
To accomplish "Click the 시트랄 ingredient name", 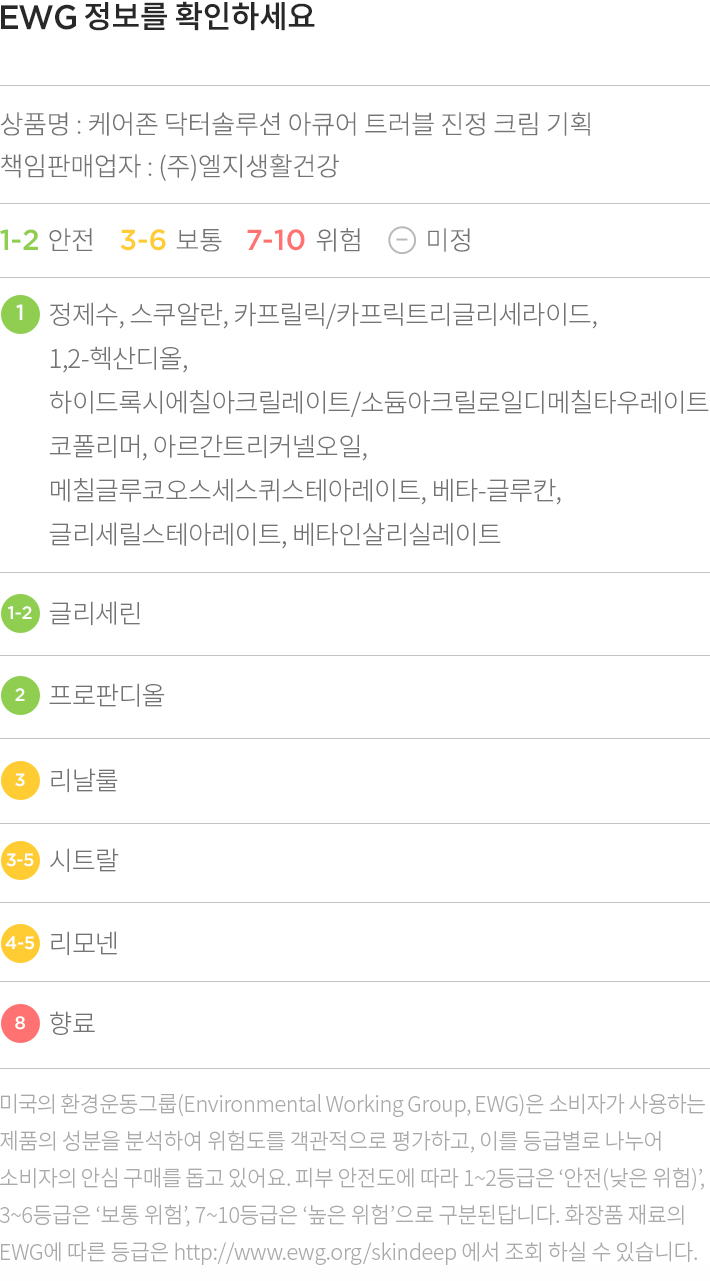I will pyautogui.click(x=84, y=860).
